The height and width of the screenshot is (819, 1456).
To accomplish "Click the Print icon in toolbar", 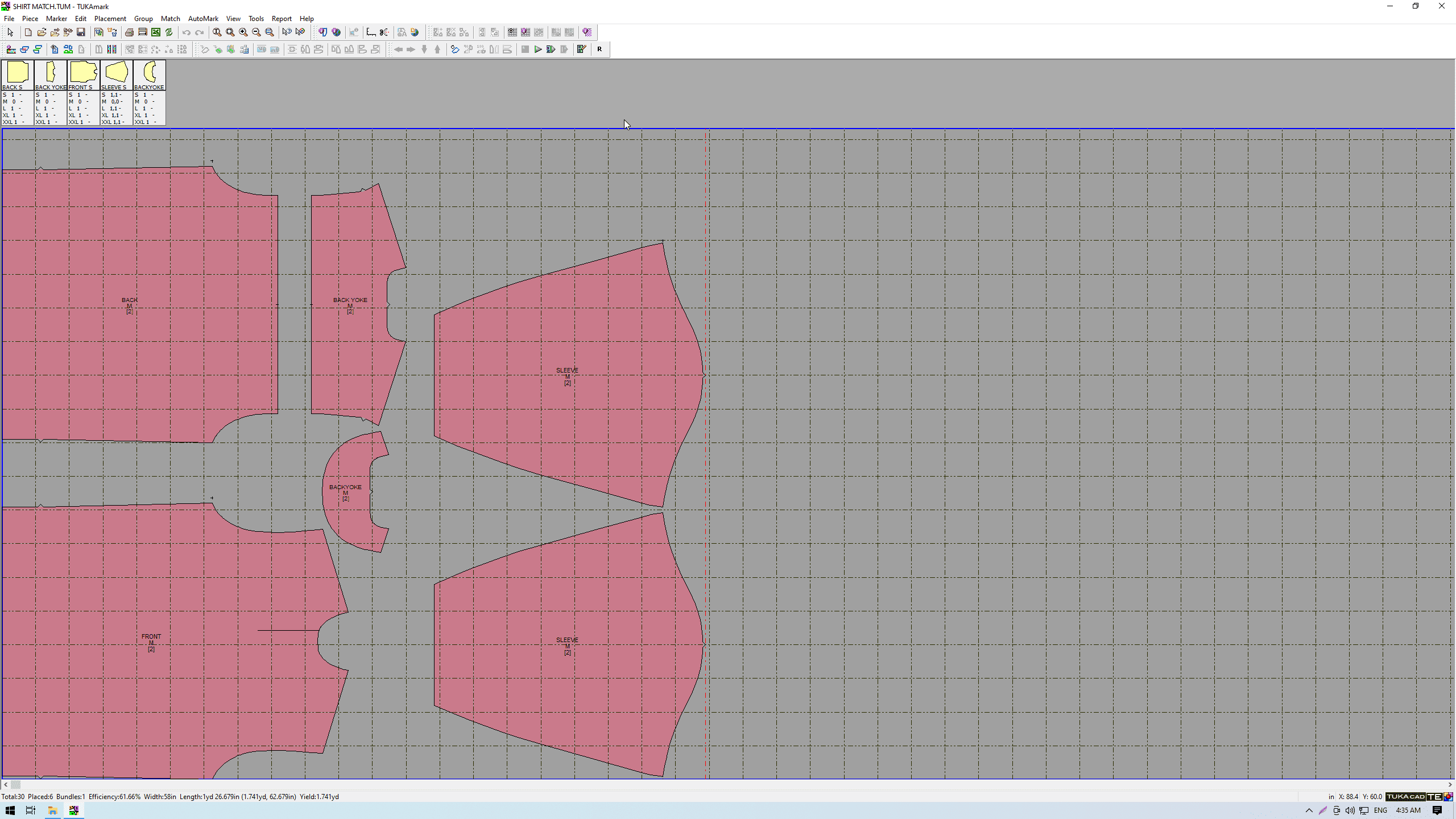I will click(x=129, y=32).
